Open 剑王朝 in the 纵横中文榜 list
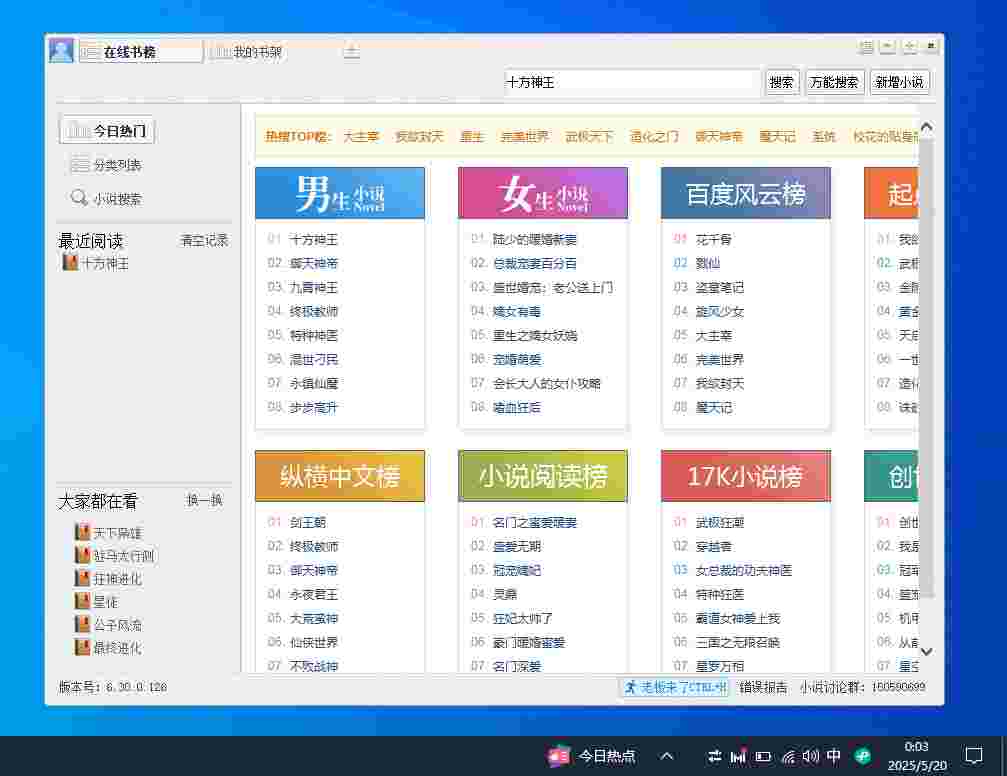Image resolution: width=1007 pixels, height=776 pixels. pos(308,522)
